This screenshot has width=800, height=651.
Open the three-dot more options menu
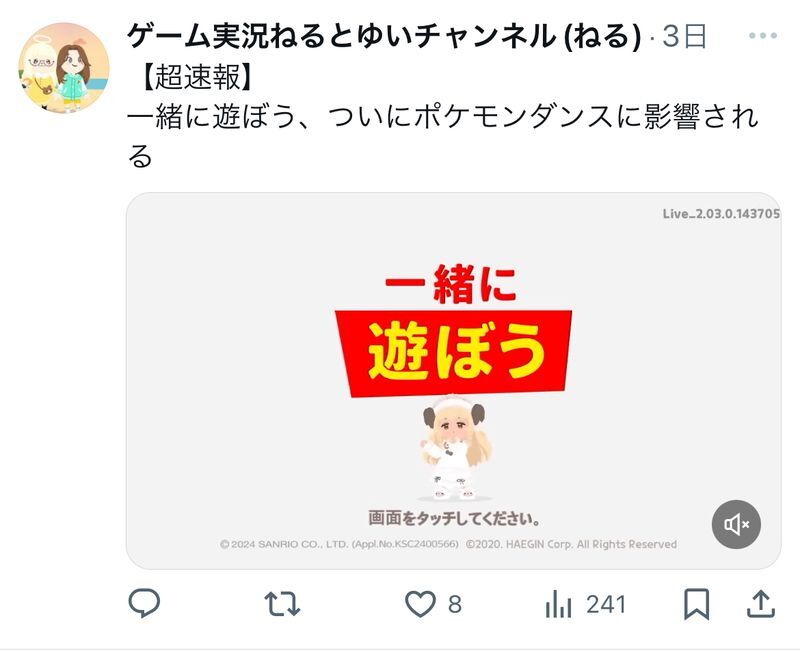[x=763, y=36]
